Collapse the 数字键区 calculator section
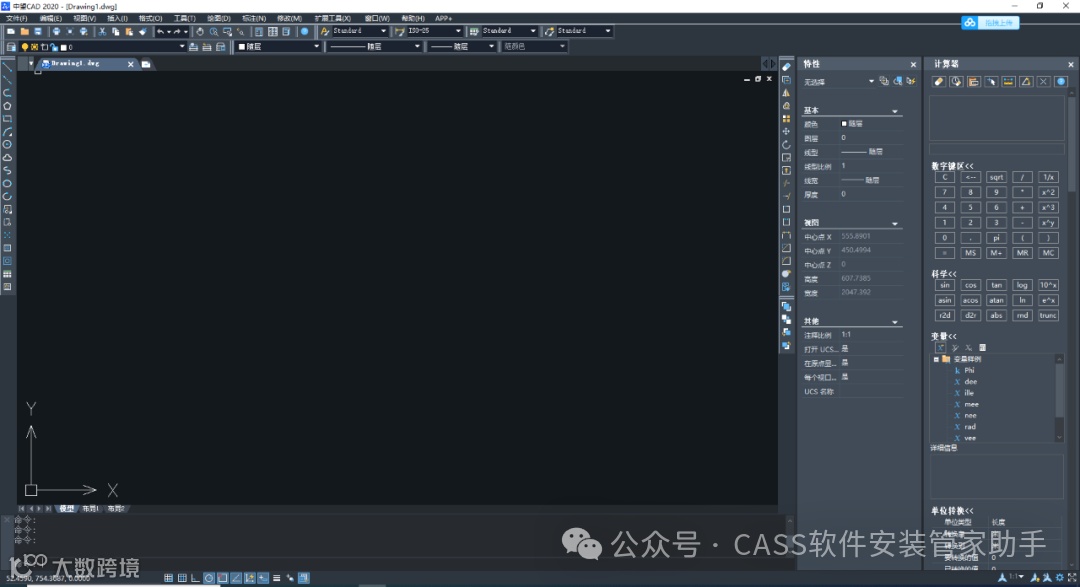The height and width of the screenshot is (587, 1080). (x=953, y=166)
